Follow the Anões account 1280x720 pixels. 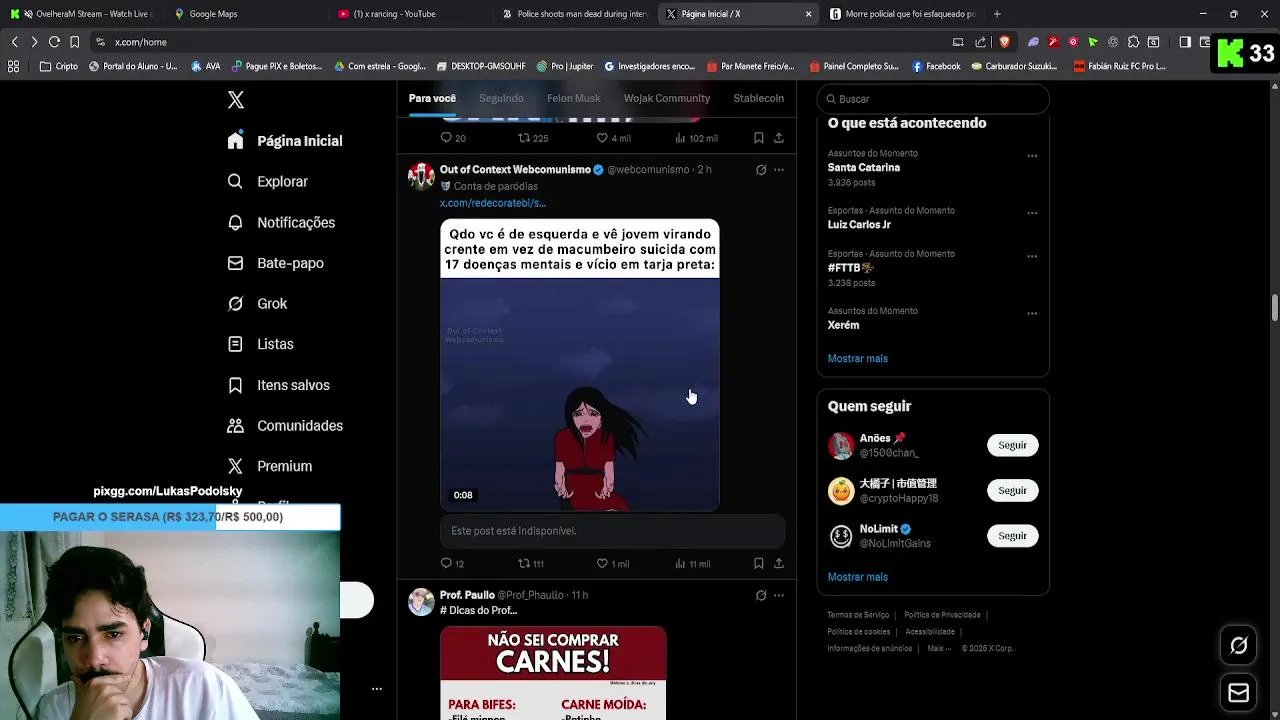pyautogui.click(x=1012, y=445)
